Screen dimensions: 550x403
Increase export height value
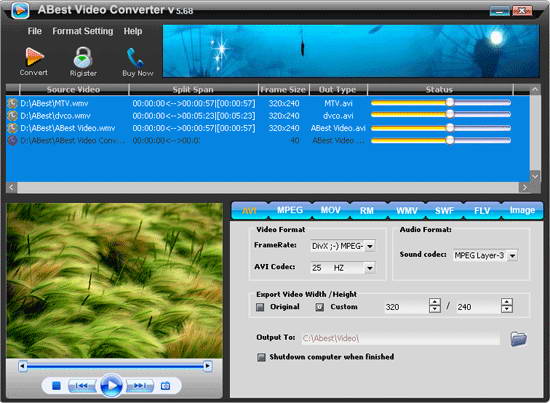click(507, 302)
